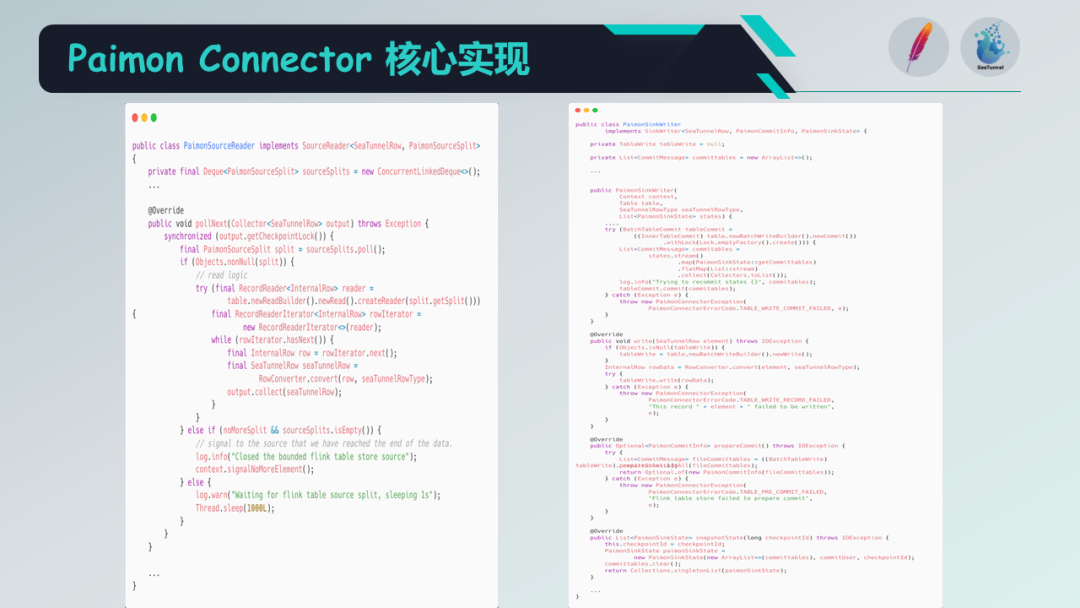Click the '// signal to the source' comment
The height and width of the screenshot is (608, 1080).
click(x=324, y=443)
